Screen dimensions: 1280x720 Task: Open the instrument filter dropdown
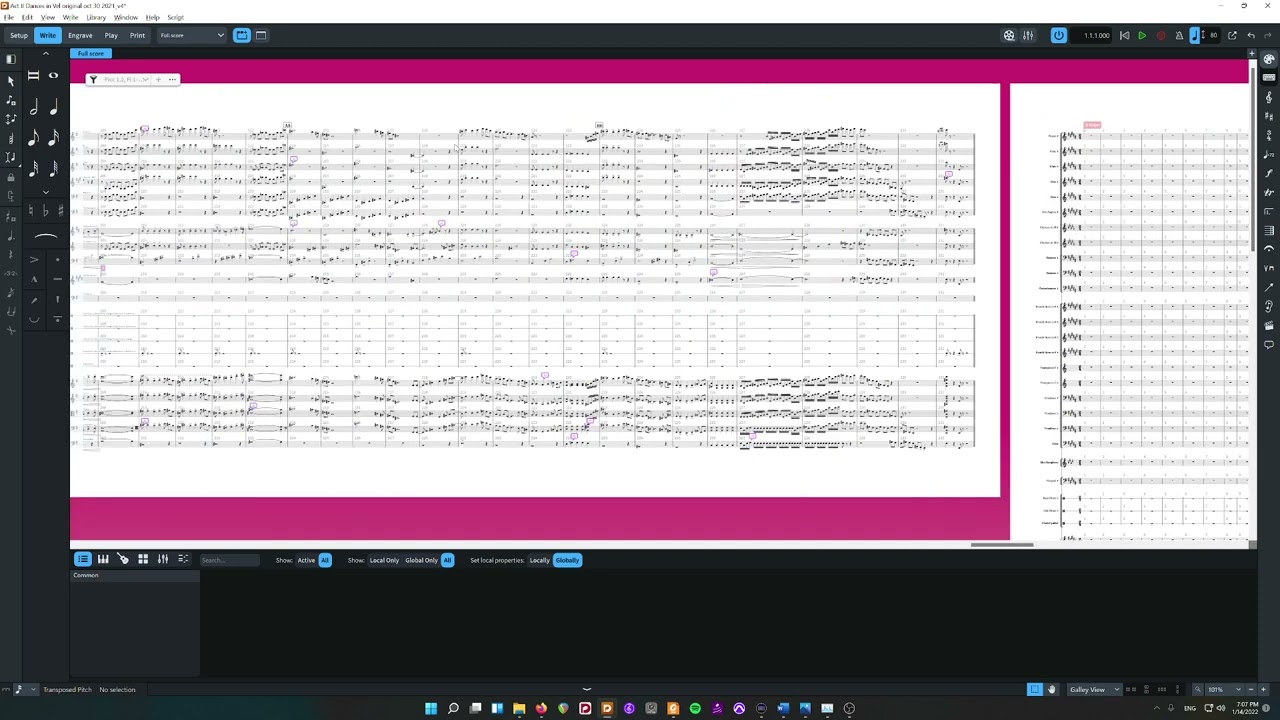tap(126, 79)
